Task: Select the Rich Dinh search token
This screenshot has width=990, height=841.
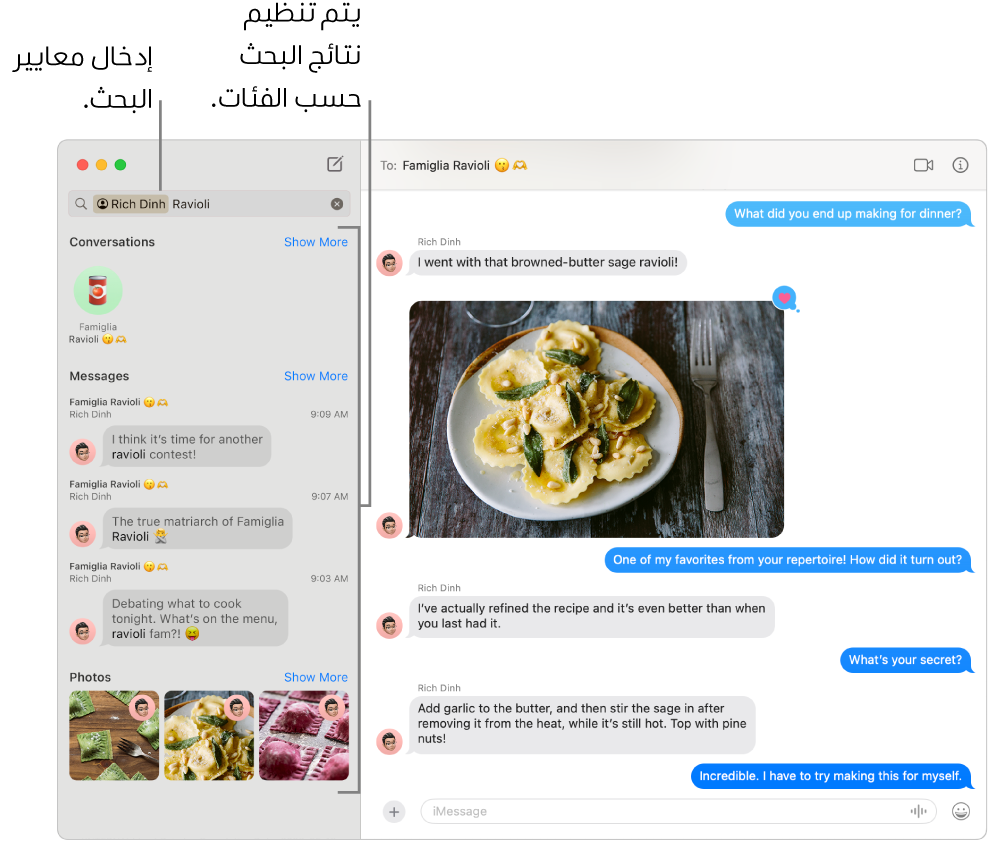Action: pos(131,204)
